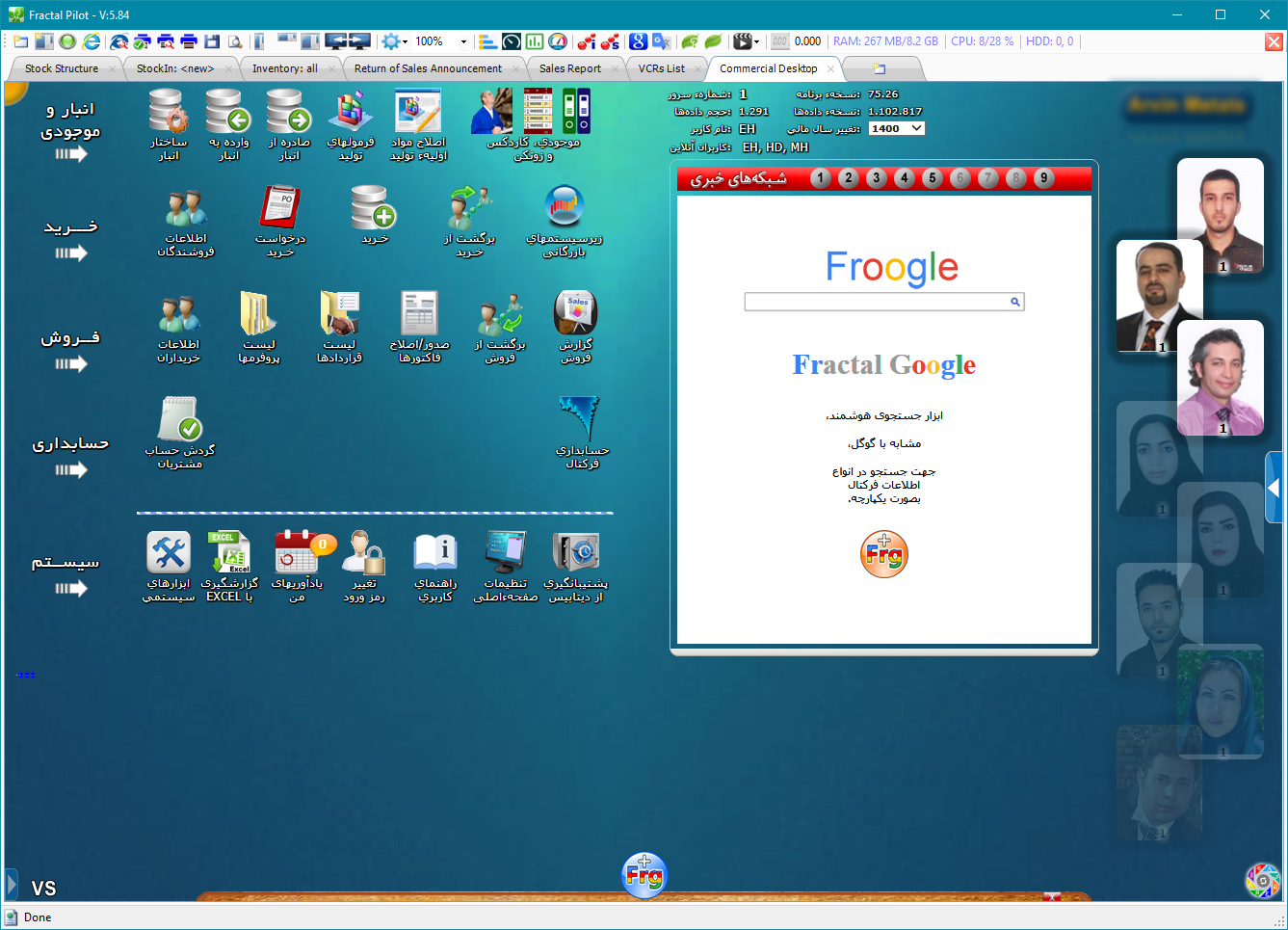Viewport: 1288px width, 930px height.
Task: Select news channel 9 button
Action: click(x=1043, y=177)
